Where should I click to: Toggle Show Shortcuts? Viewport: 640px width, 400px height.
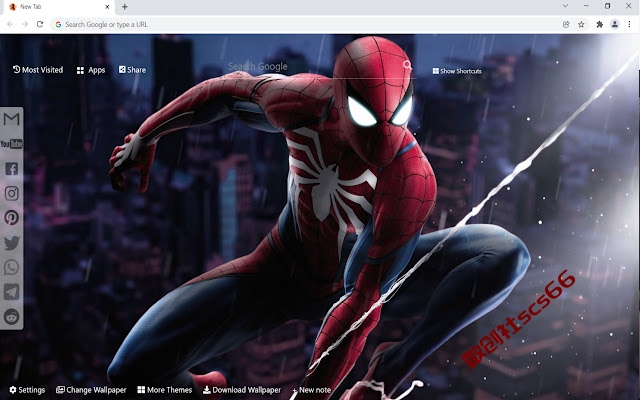click(x=457, y=71)
